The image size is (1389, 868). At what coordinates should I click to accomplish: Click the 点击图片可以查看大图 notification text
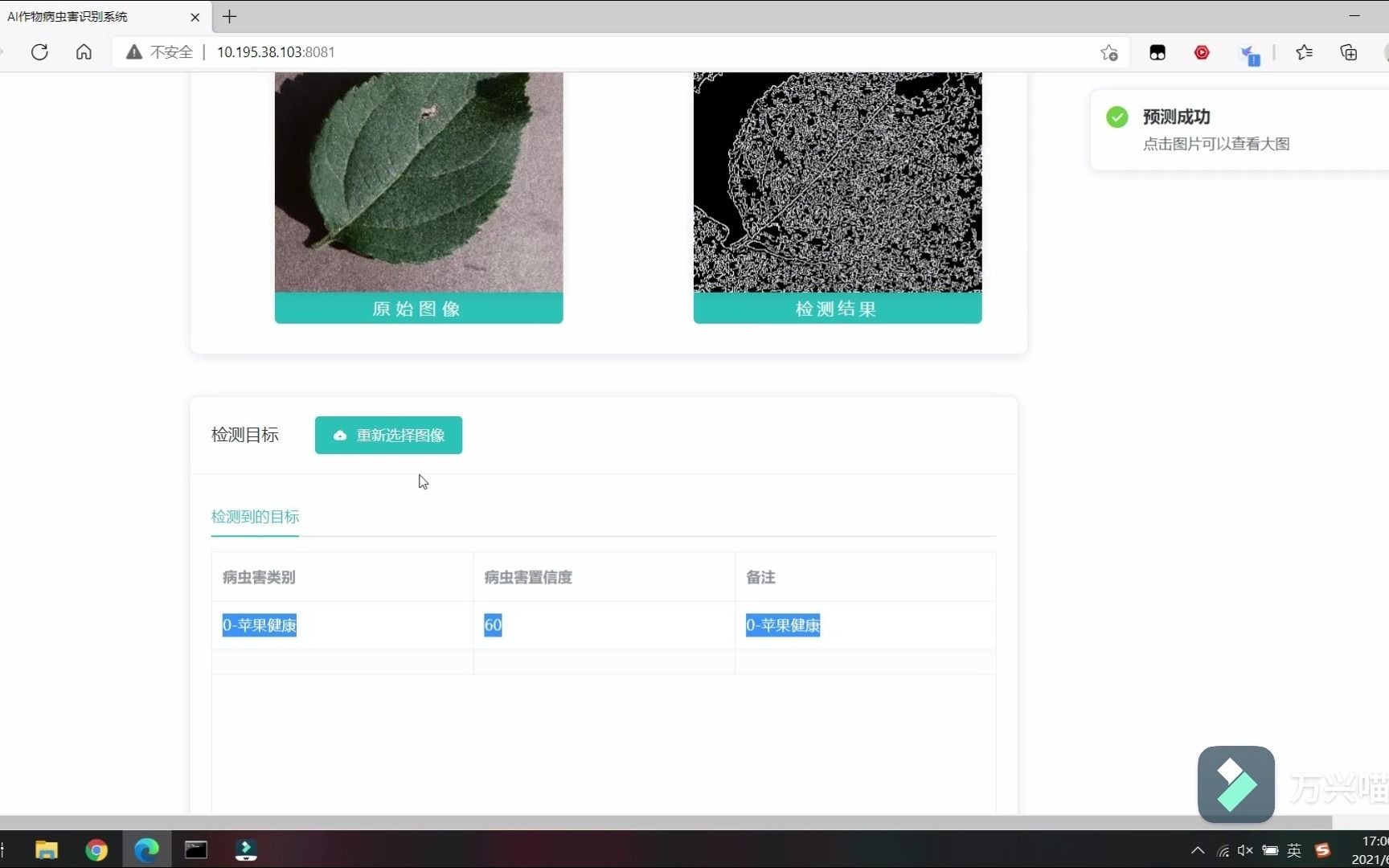point(1216,144)
